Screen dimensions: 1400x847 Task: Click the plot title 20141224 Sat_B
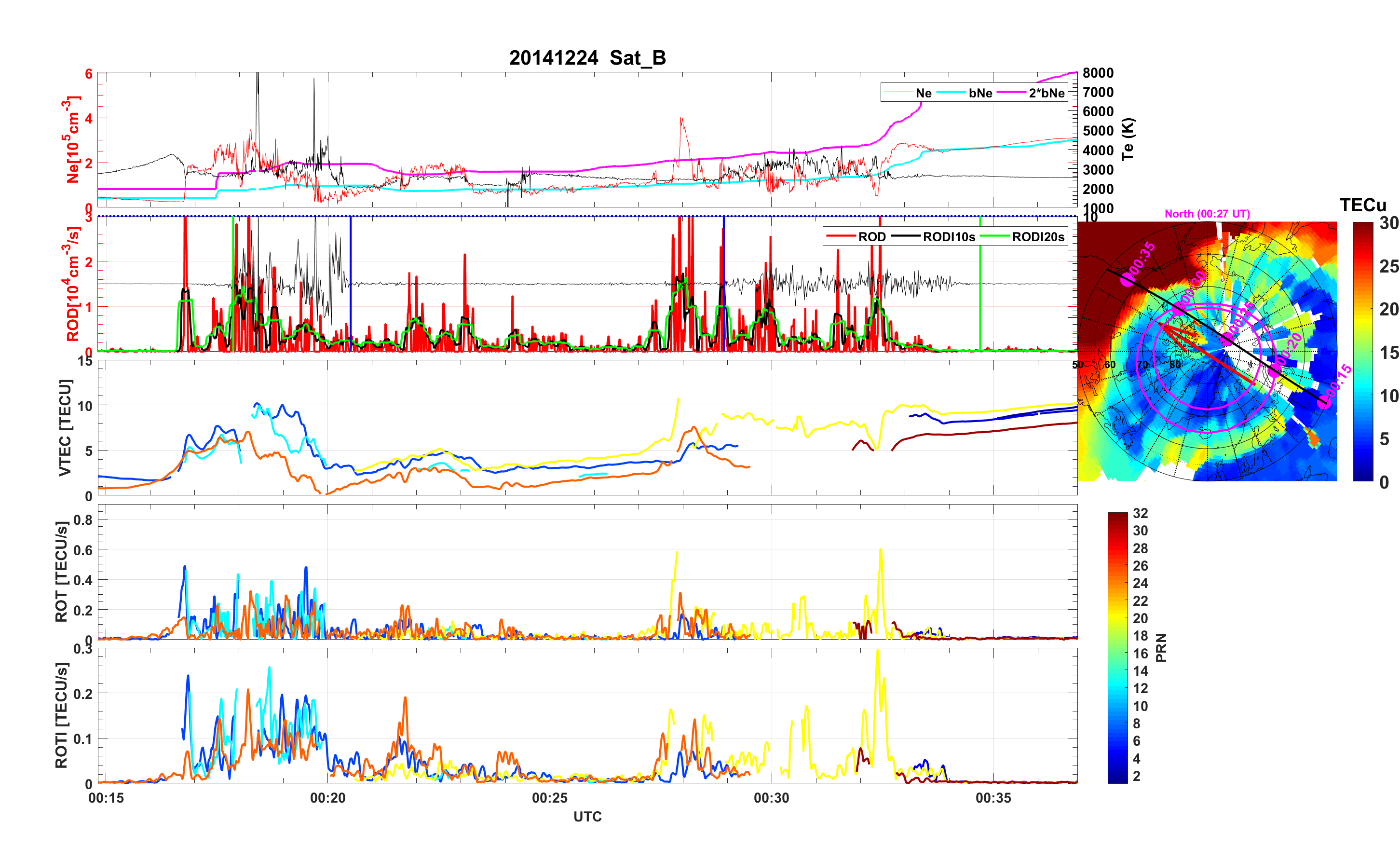[x=587, y=57]
